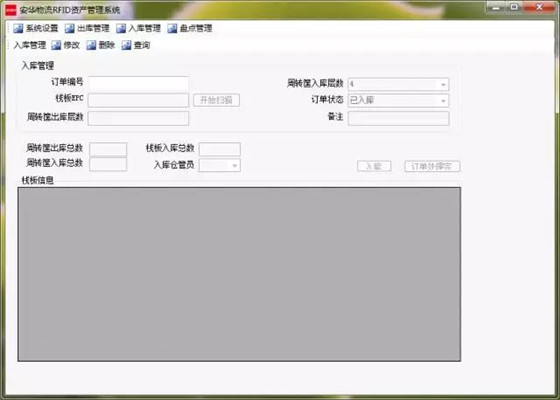Click inside the 栈板信息 gray list area
The width and height of the screenshot is (560, 400).
(x=239, y=274)
